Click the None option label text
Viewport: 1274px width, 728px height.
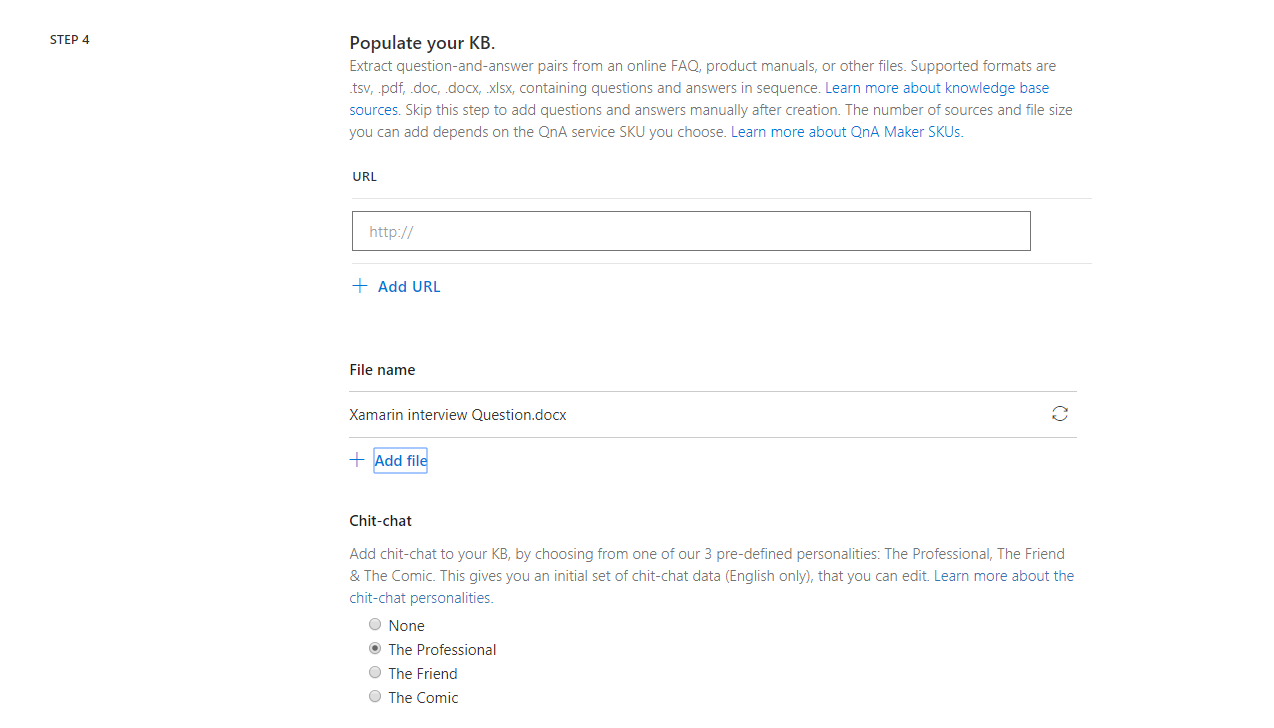(x=406, y=626)
